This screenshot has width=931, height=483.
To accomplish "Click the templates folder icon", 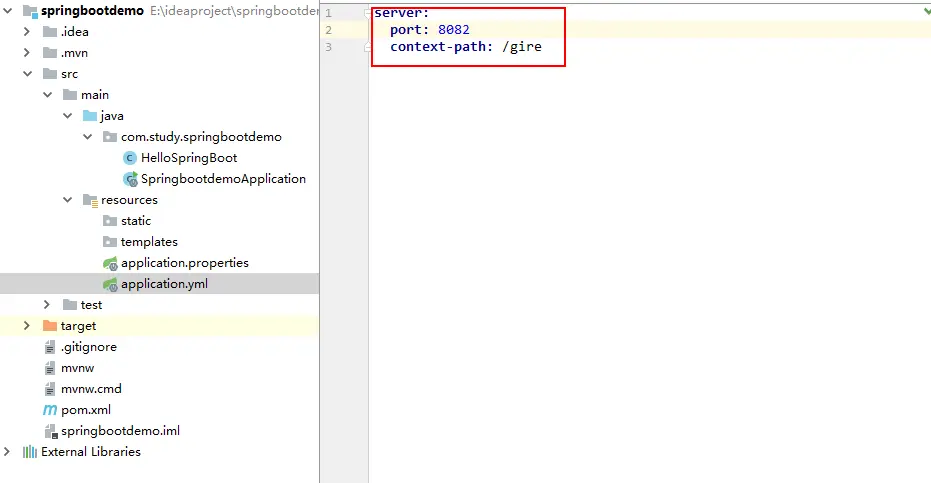I will (110, 242).
